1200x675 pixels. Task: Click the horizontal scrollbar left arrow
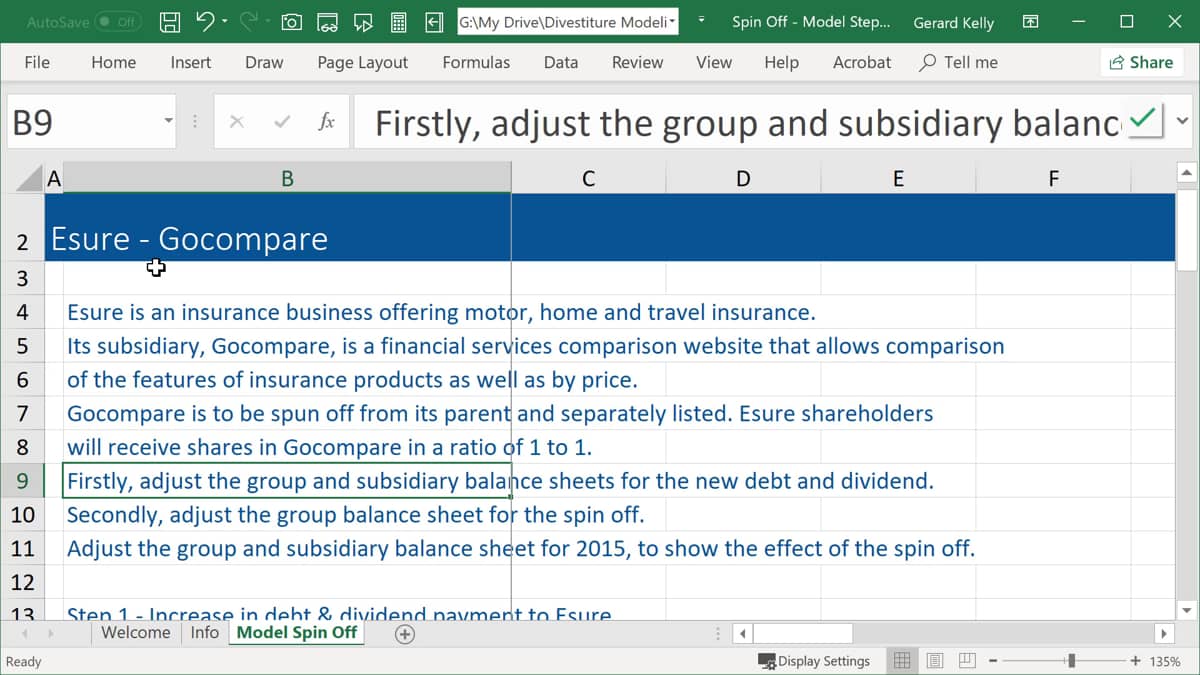(x=742, y=633)
